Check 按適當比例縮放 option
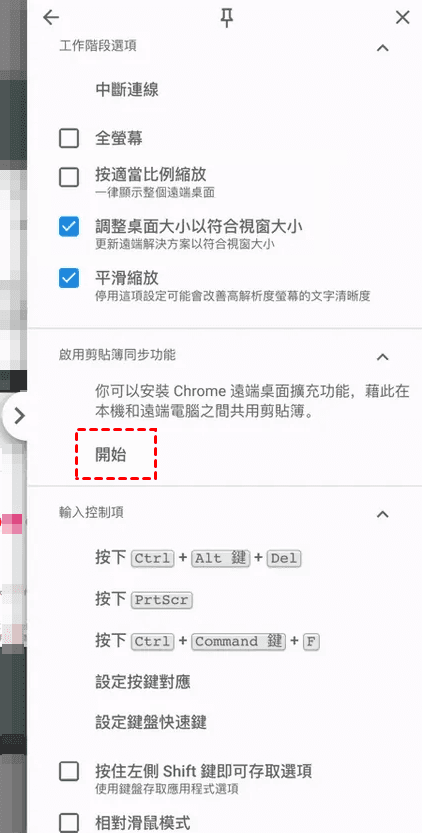Viewport: 422px width, 833px height. pyautogui.click(x=69, y=176)
